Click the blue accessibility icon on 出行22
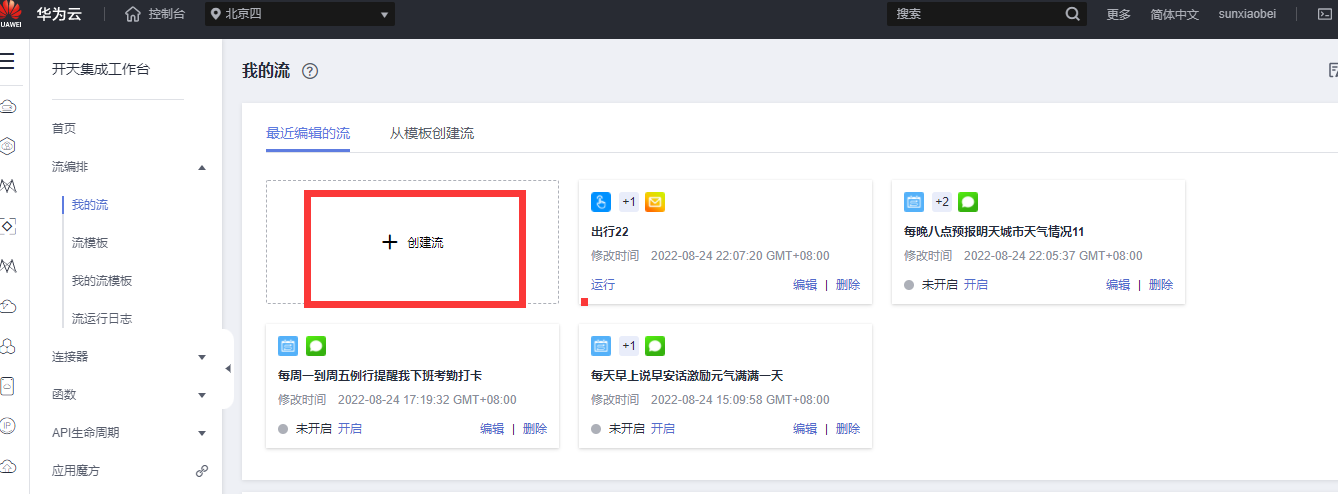Screen dimensions: 1338x494 coord(601,202)
